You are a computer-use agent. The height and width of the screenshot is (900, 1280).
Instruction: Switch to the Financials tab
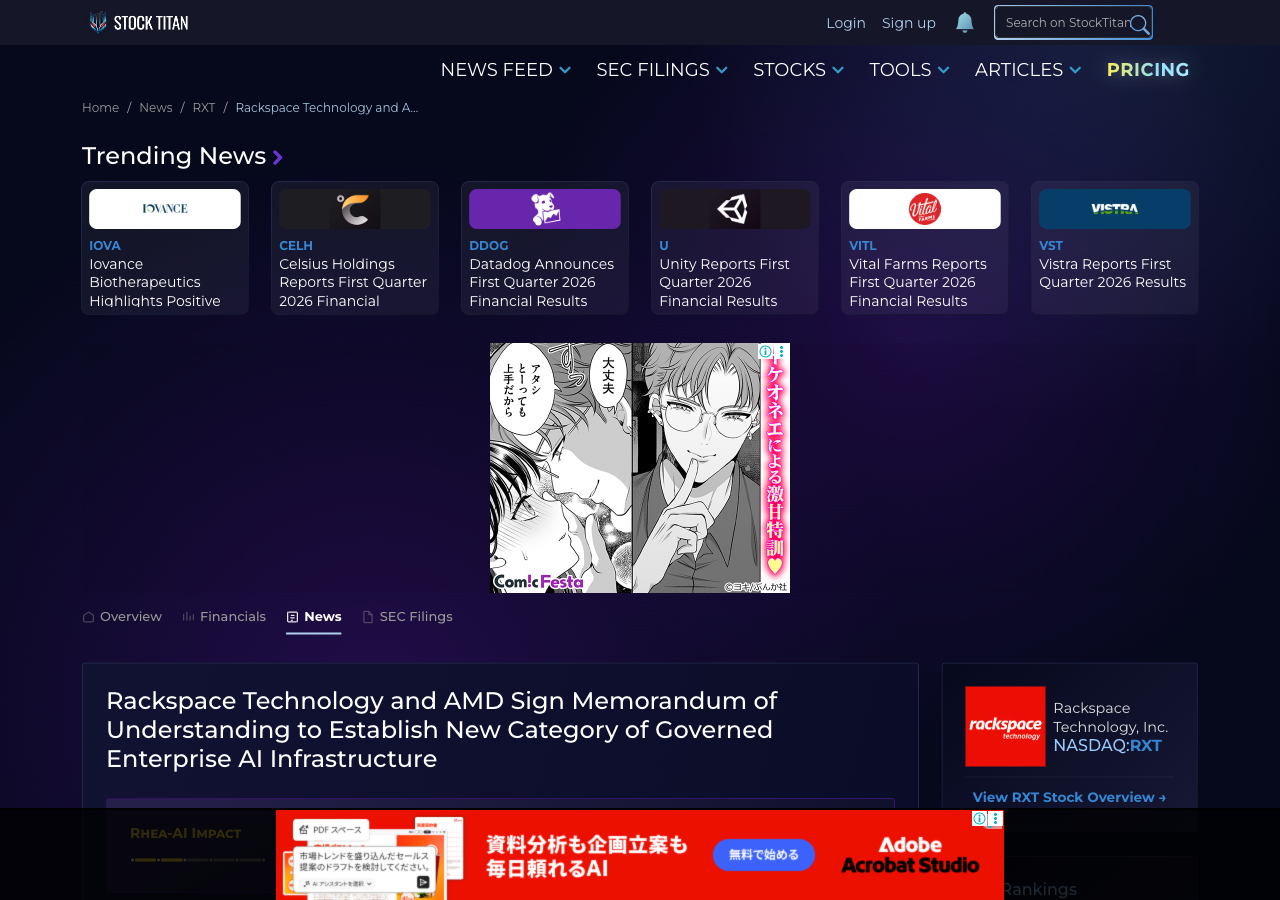224,617
